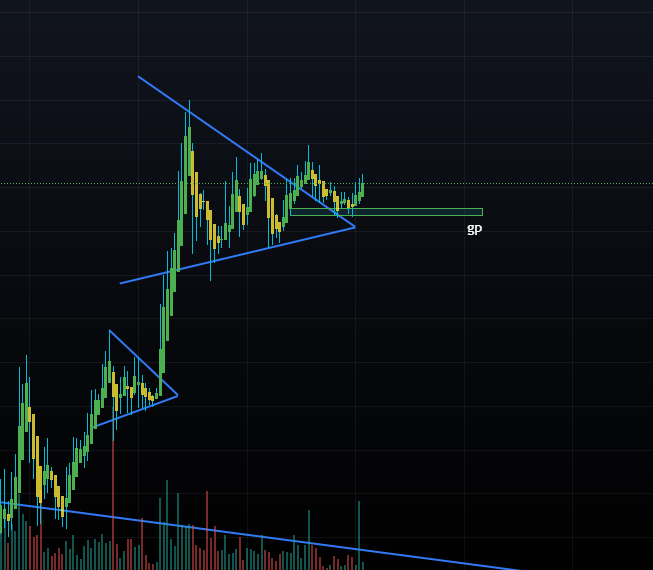Select the small triangle's ascending lower trendline
The height and width of the screenshot is (570, 653).
pos(137,411)
